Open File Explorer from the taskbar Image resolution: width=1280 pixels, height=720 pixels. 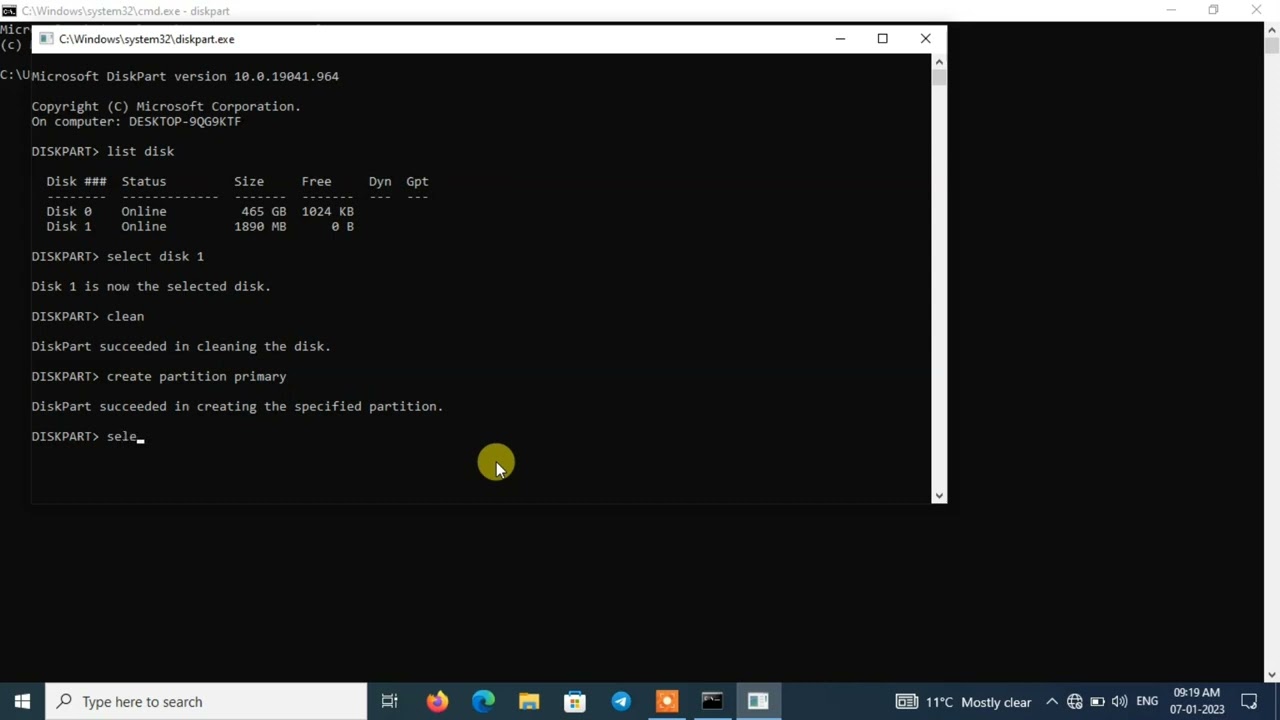point(529,701)
